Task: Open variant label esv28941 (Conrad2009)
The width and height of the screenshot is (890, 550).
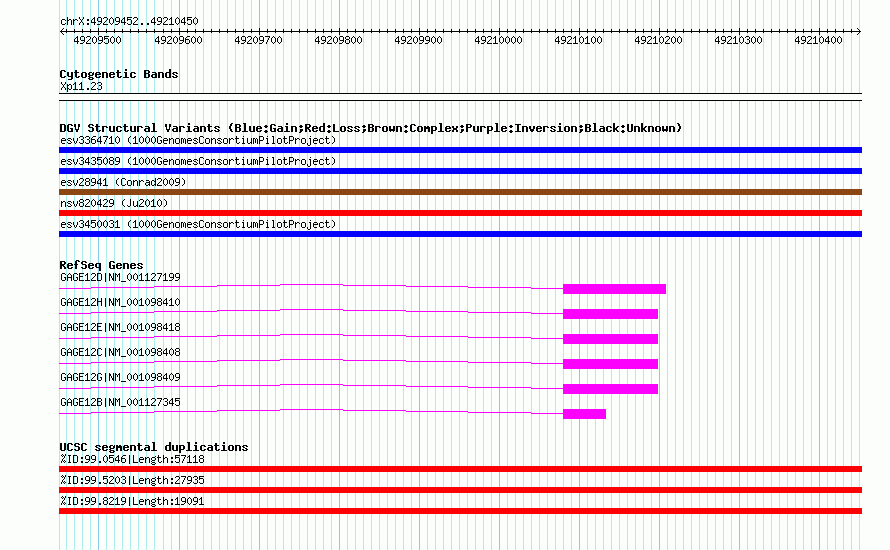Action: pos(123,182)
